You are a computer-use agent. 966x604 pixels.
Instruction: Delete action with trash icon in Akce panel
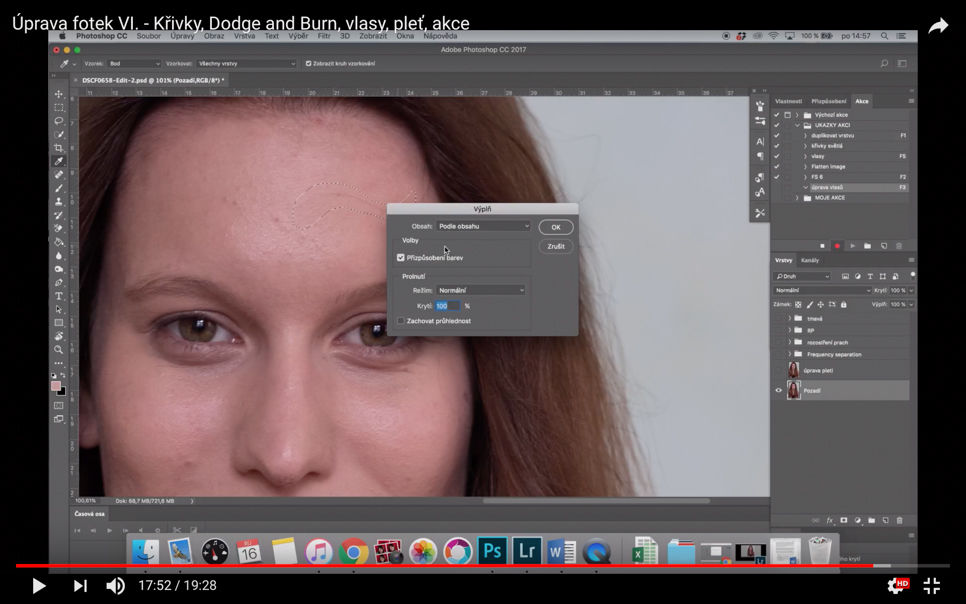pyautogui.click(x=899, y=246)
